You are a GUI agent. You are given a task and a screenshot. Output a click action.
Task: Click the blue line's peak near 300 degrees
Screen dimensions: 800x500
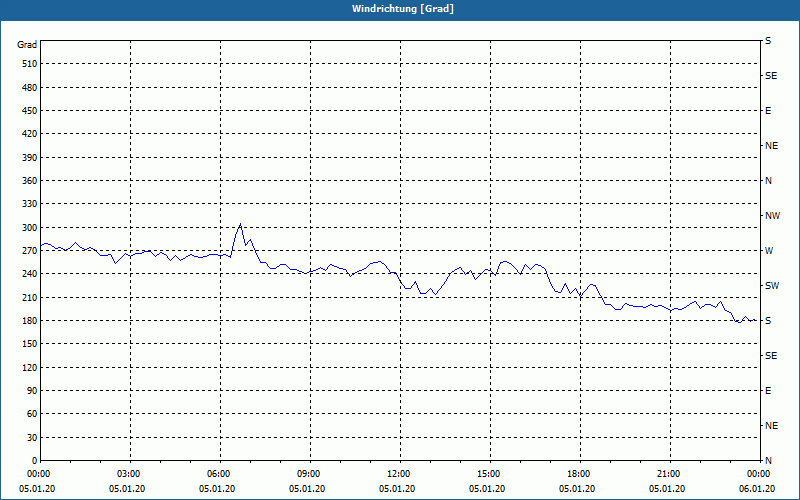(240, 223)
